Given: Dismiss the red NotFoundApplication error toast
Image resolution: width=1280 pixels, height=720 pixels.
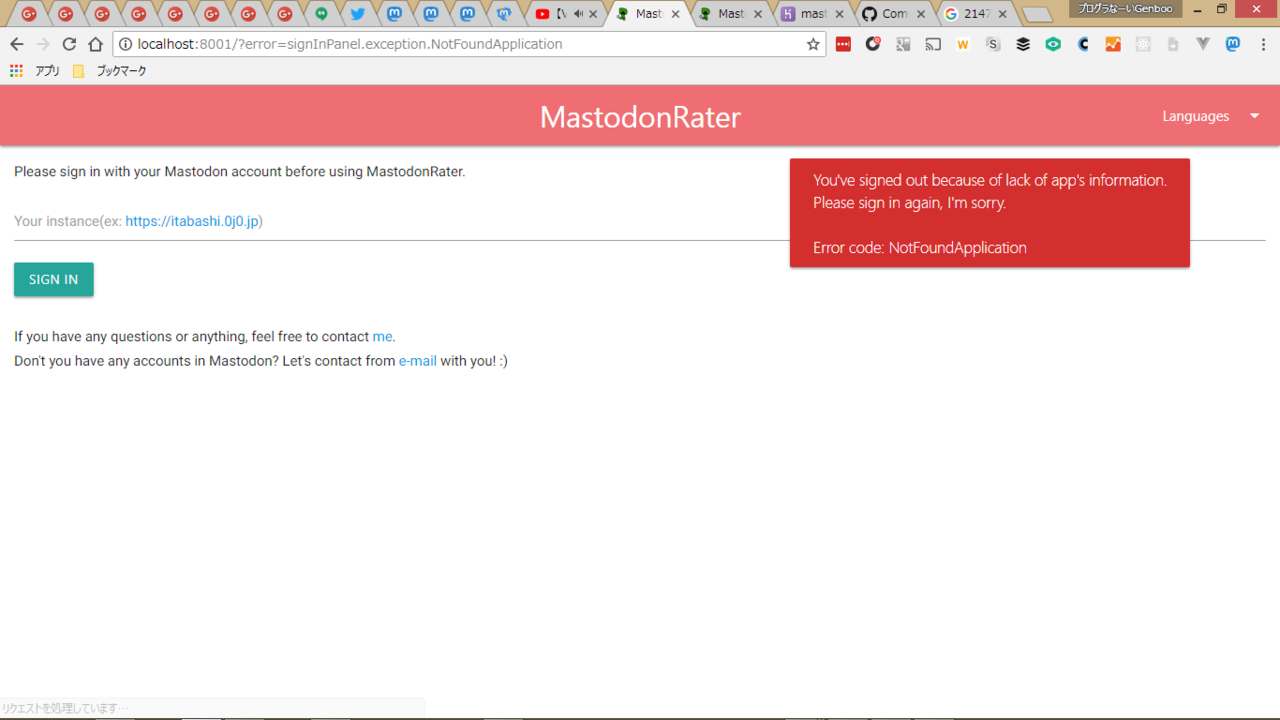Looking at the screenshot, I should point(989,213).
